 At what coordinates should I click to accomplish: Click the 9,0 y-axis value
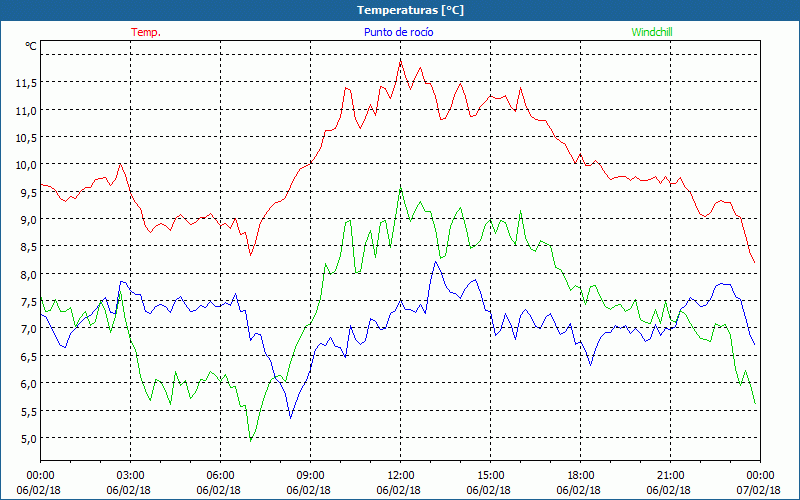pyautogui.click(x=28, y=219)
